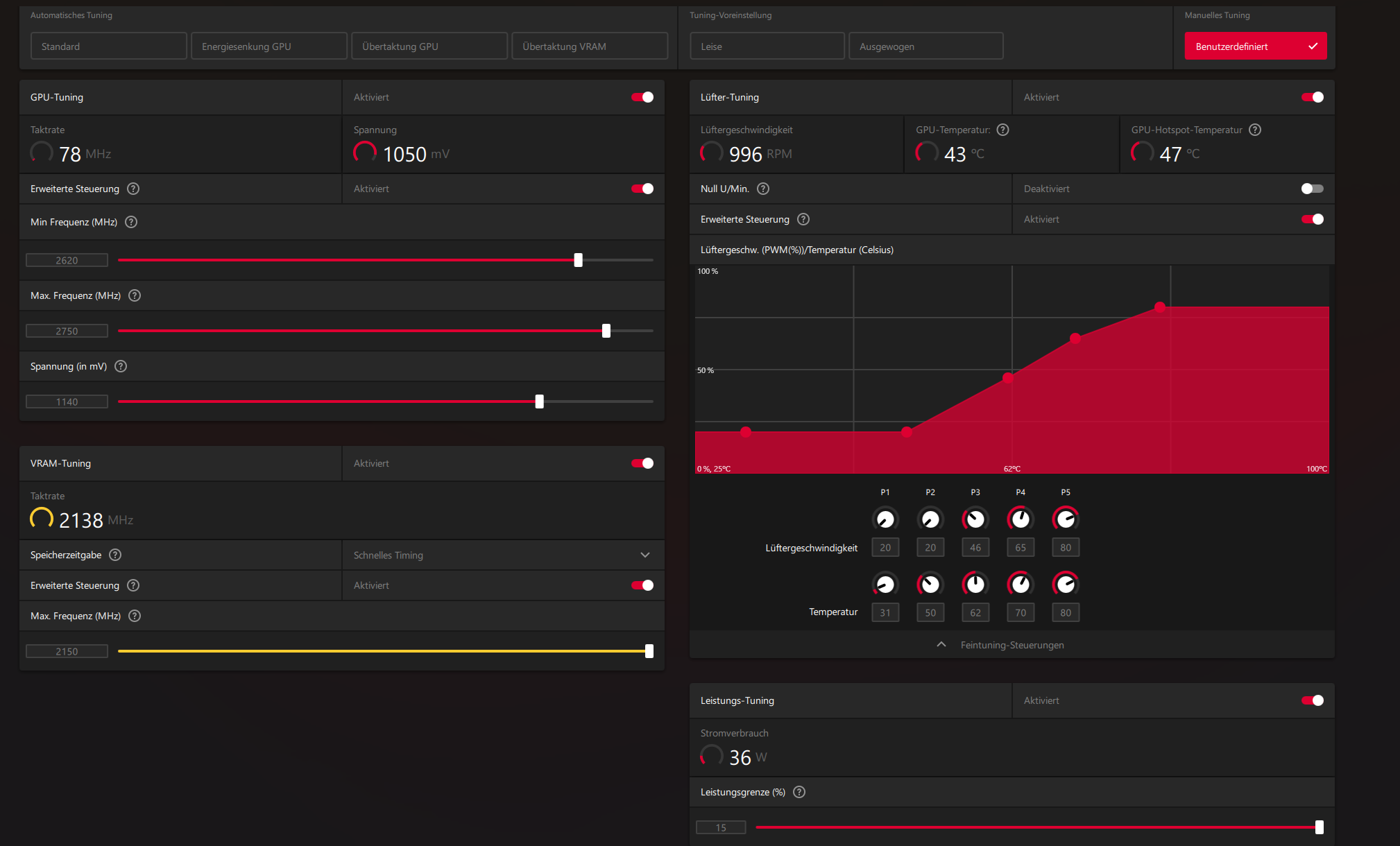Viewport: 1400px width, 846px height.
Task: Click the Max. Frequenz GPU slider handle
Action: click(606, 331)
